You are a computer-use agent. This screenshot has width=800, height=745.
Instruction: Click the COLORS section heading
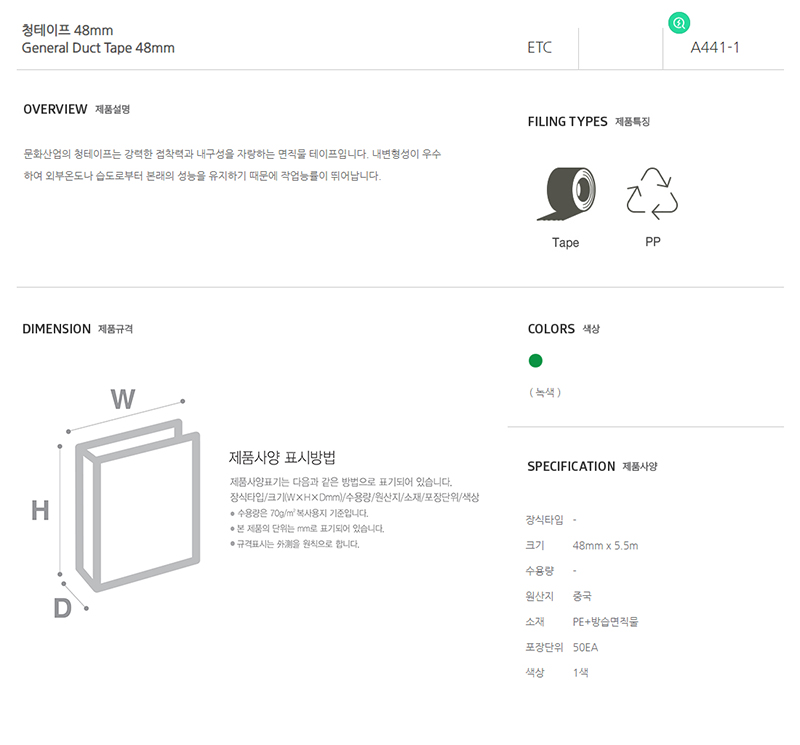[x=551, y=329]
